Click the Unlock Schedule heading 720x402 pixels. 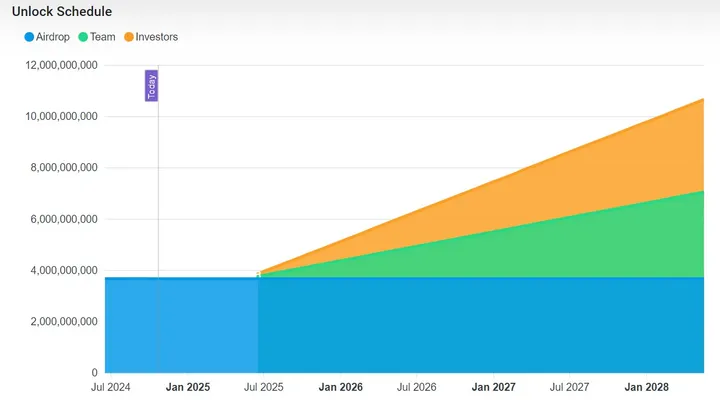(62, 12)
